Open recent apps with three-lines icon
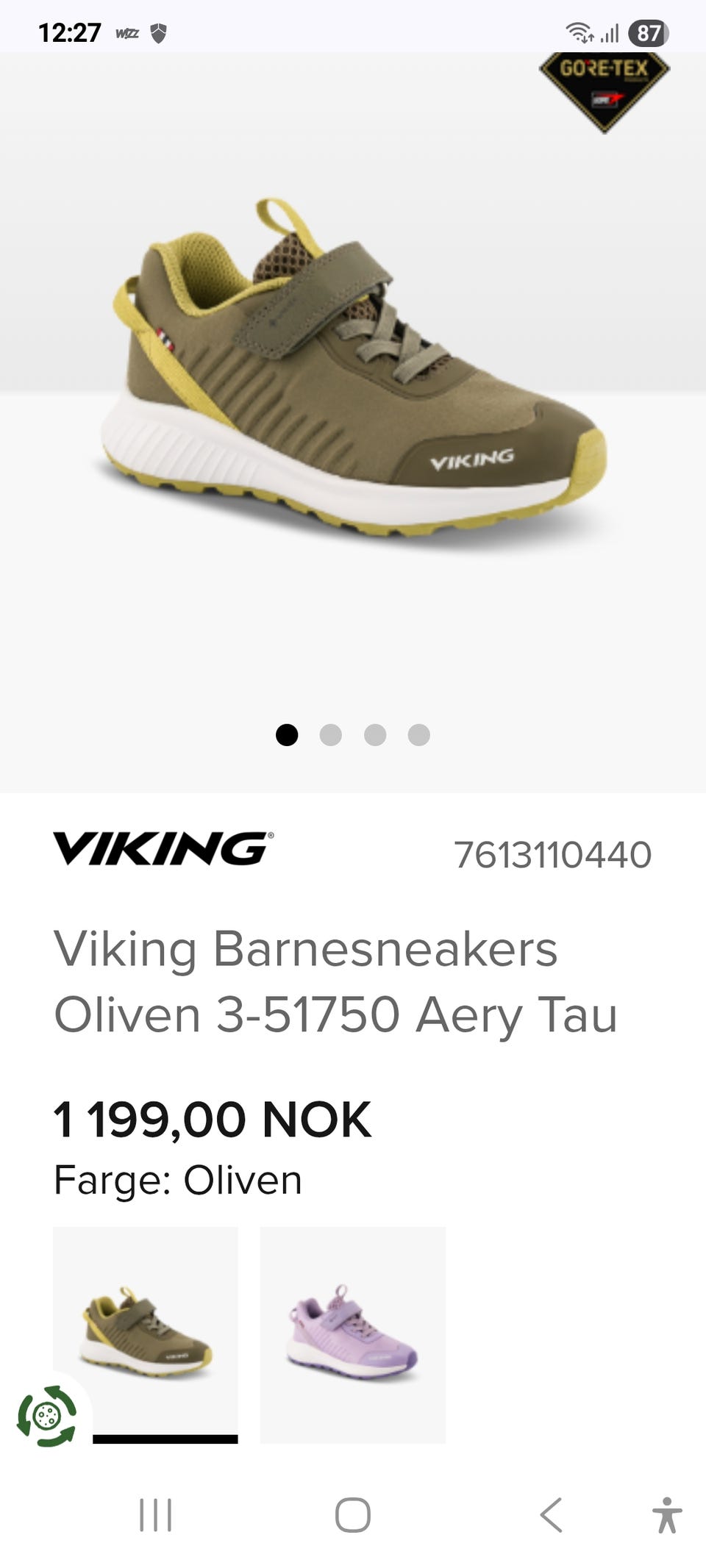This screenshot has height=1568, width=706. point(156,1515)
